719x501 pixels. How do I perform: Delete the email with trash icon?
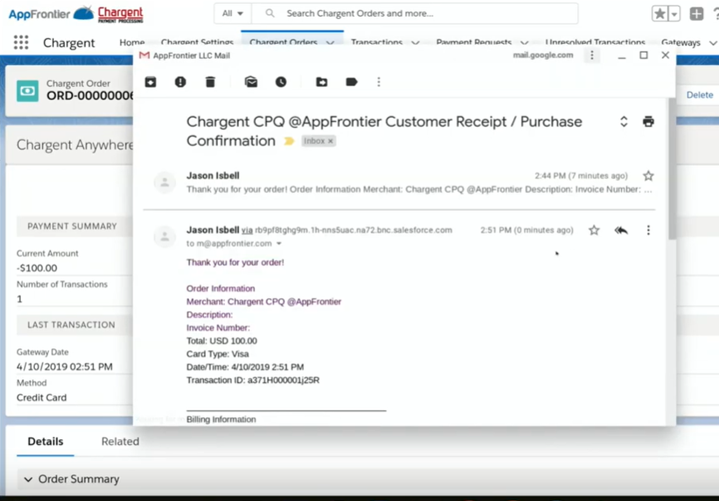point(209,82)
